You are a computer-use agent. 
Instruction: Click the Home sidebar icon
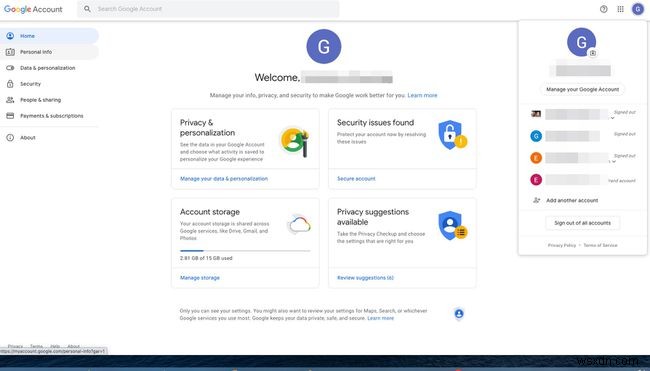pyautogui.click(x=10, y=36)
